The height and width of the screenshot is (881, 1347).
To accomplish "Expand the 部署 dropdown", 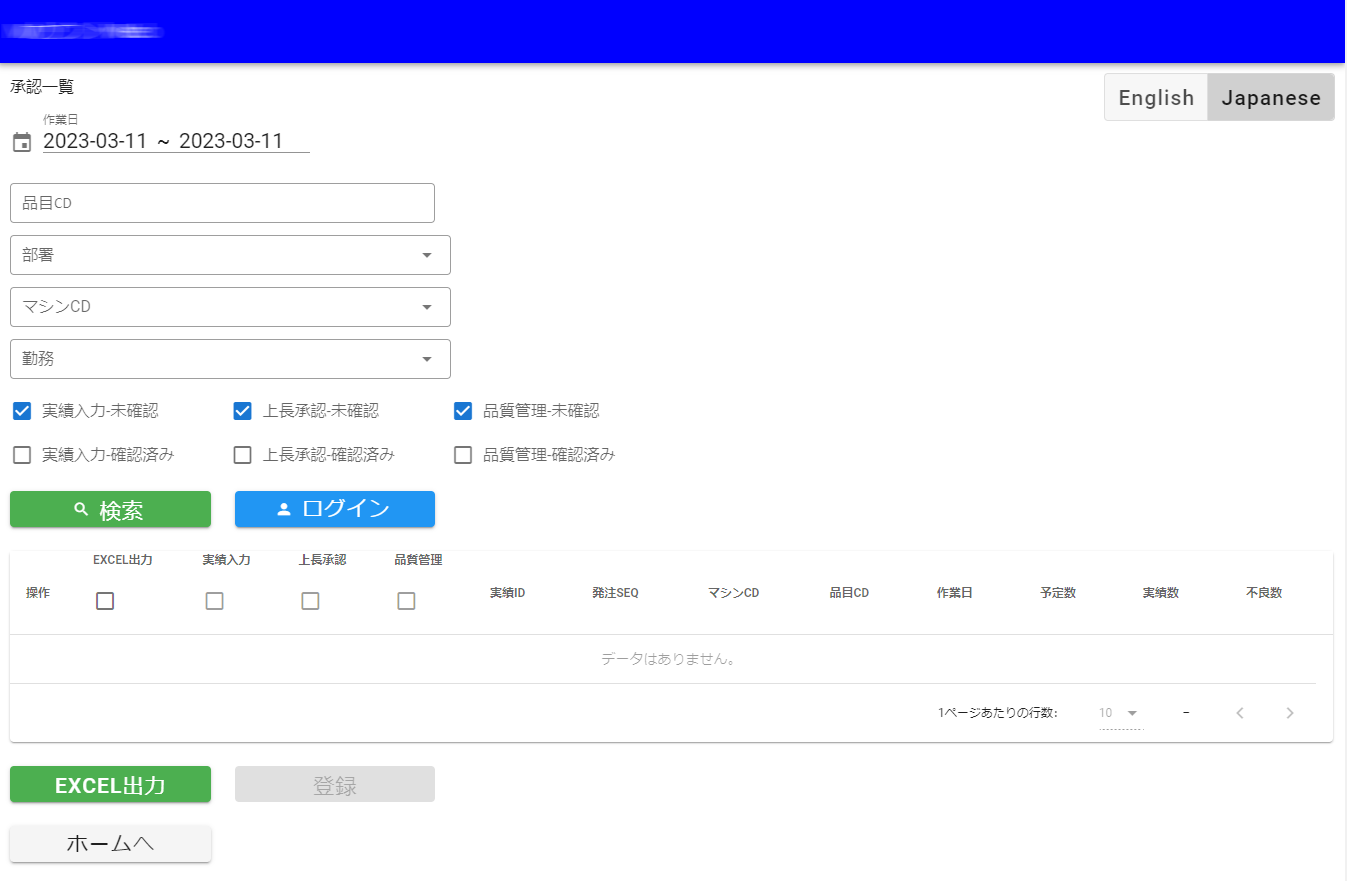I will pyautogui.click(x=230, y=255).
